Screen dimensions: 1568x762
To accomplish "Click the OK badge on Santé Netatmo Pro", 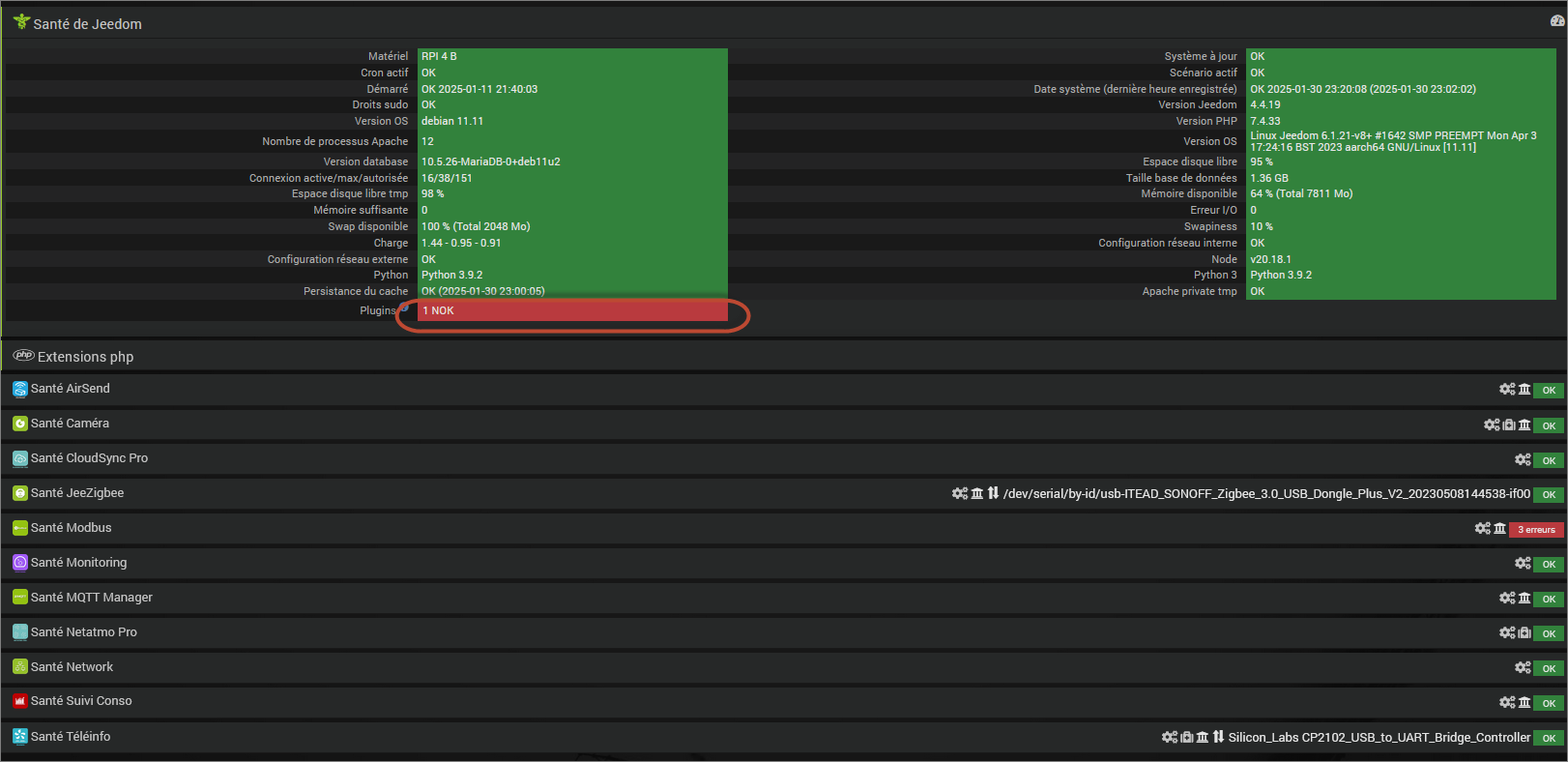I will (x=1549, y=634).
